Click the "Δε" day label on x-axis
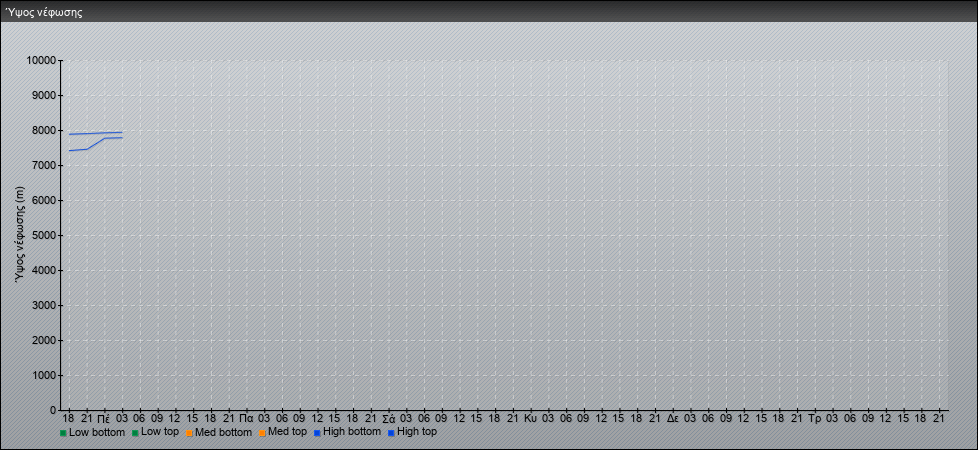This screenshot has height=450, width=978. point(672,418)
